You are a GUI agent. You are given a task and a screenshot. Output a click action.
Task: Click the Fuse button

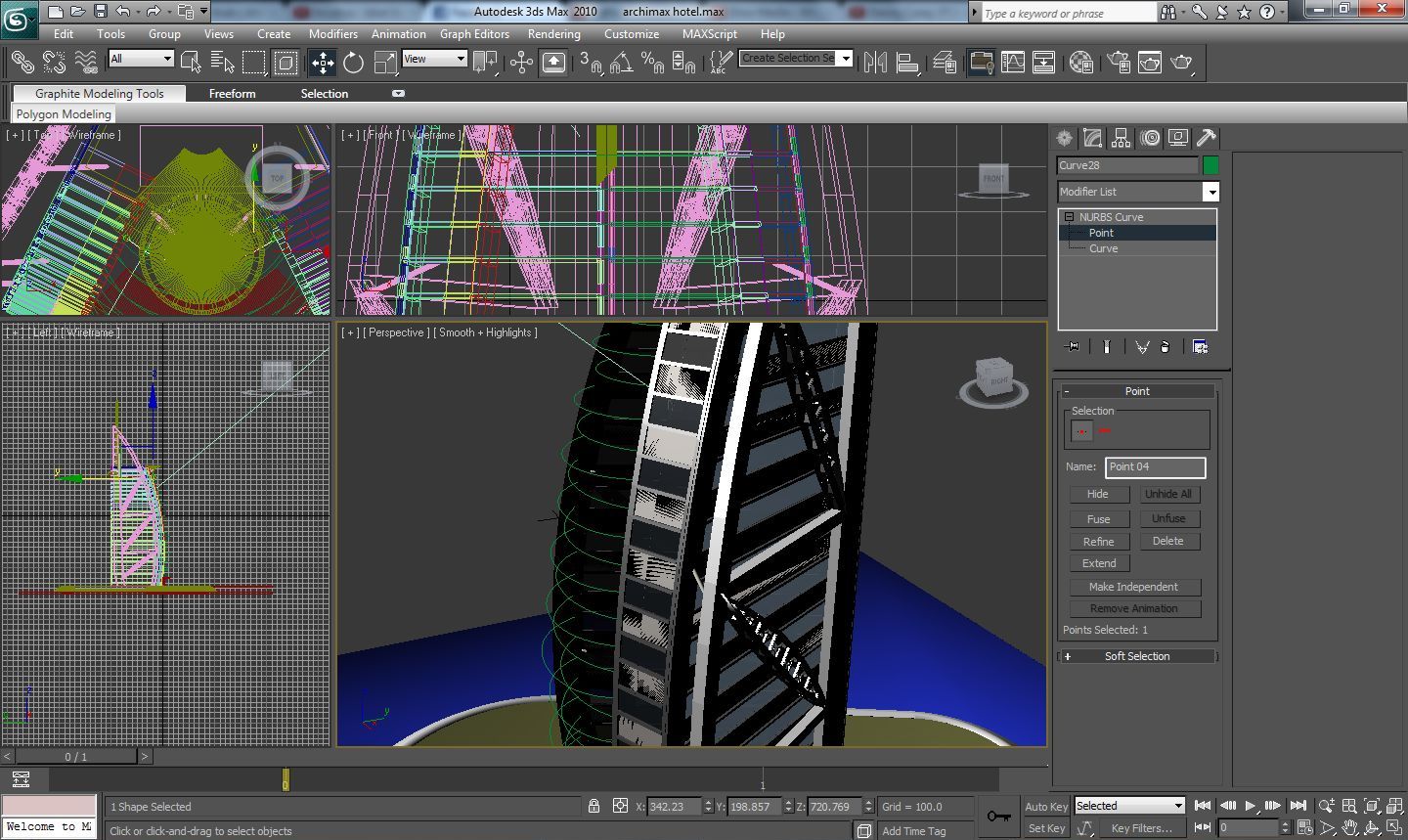1098,519
